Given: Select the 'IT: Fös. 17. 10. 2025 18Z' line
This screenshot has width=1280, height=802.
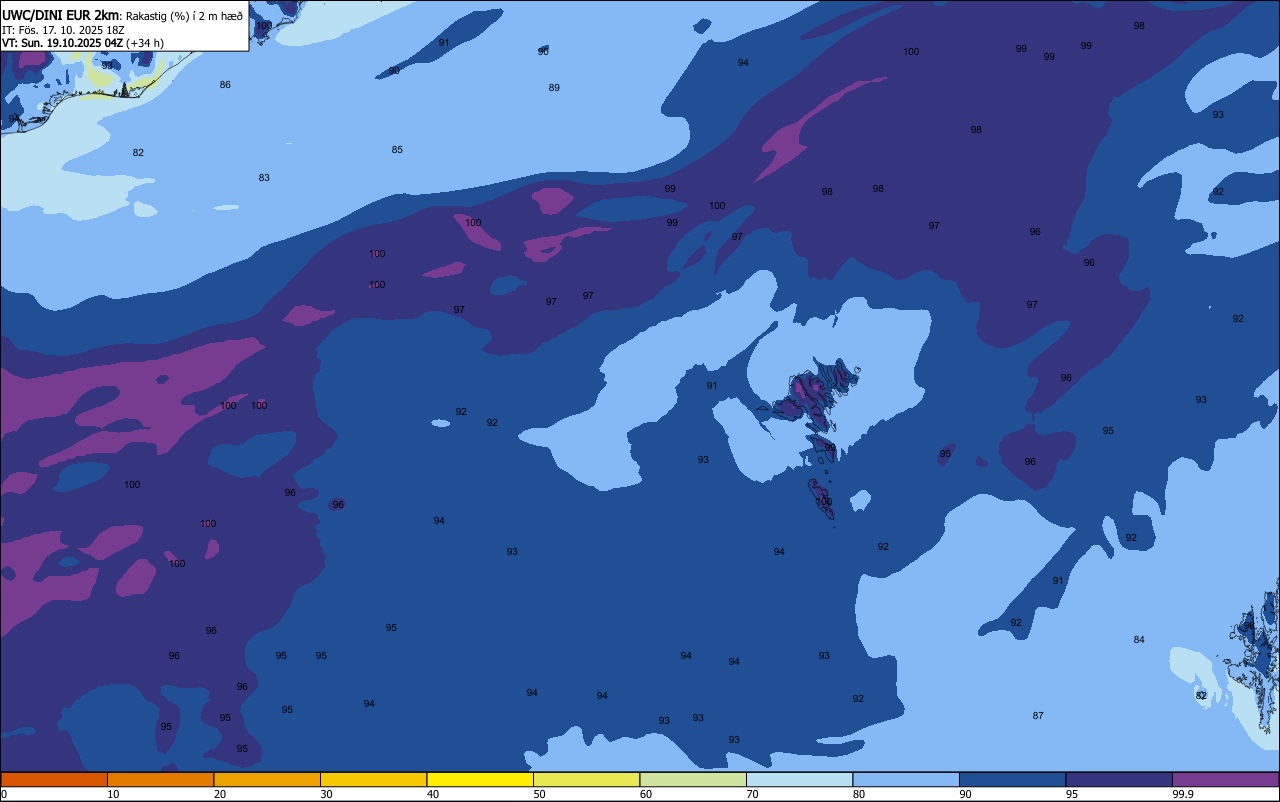Looking at the screenshot, I should click(x=64, y=30).
